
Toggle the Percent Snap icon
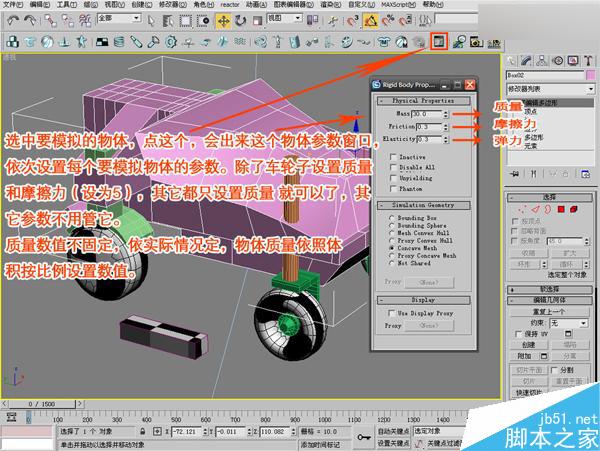tap(387, 21)
